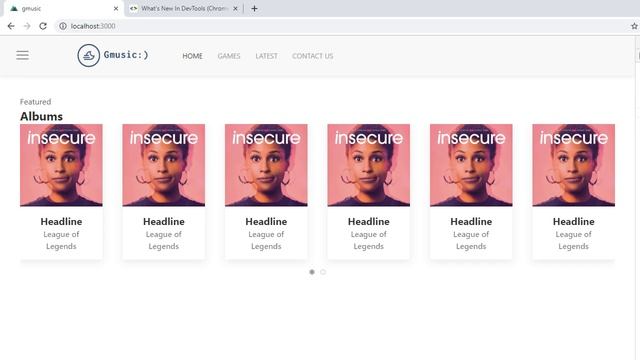
Task: Bookmark this page with the star icon
Action: tap(634, 26)
